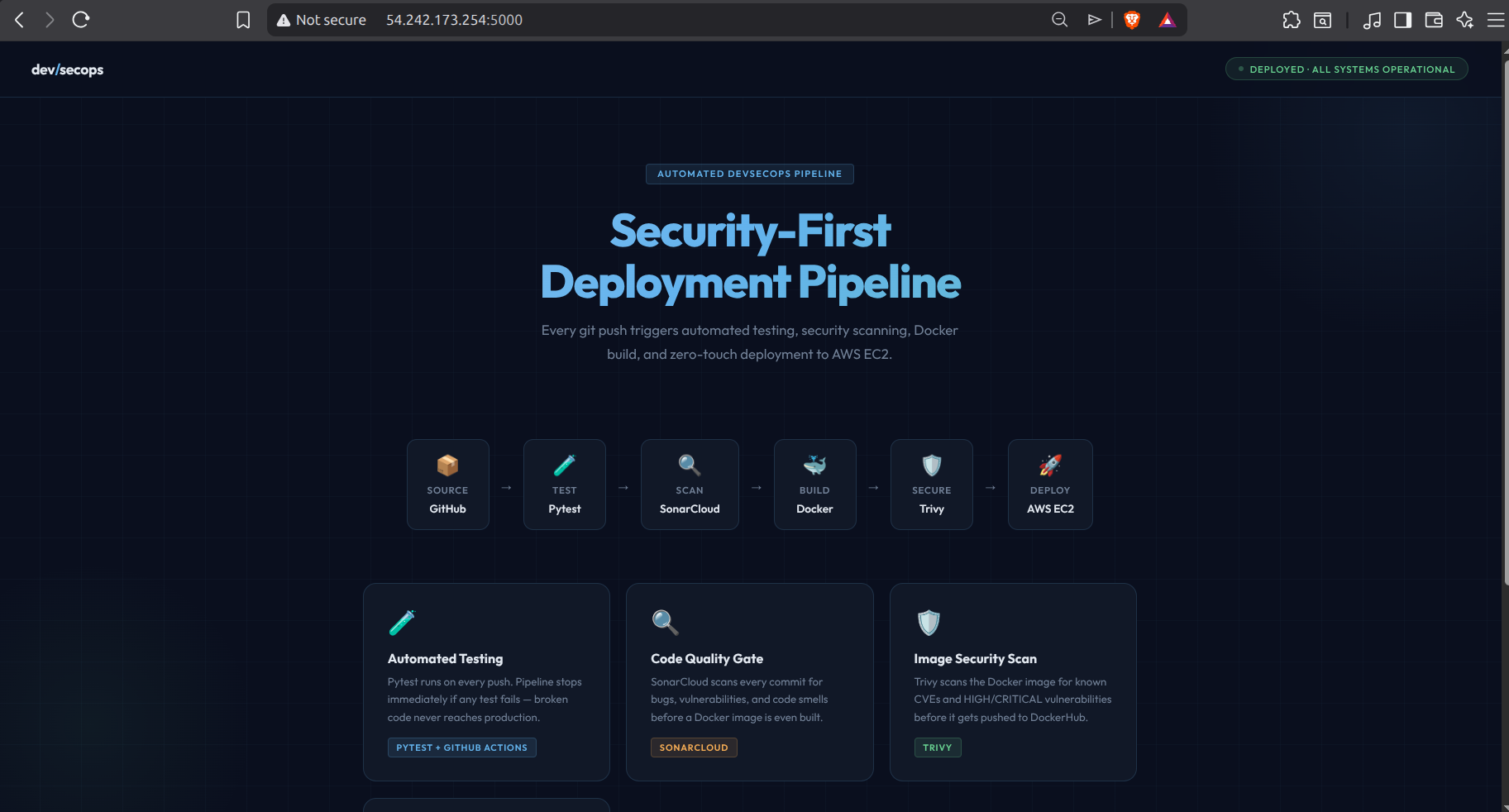Click the GitHub label in Source step

tap(447, 509)
